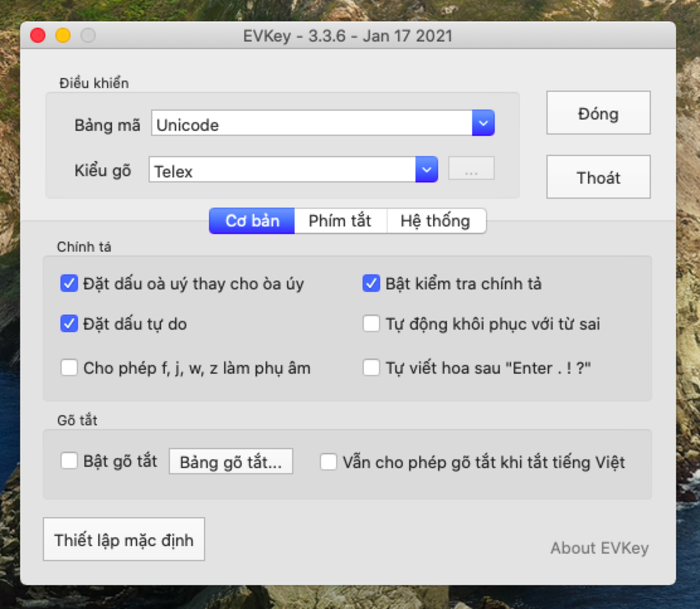Viewport: 700px width, 609px height.
Task: Enable Bật gõ tắt checkbox
Action: tap(69, 461)
